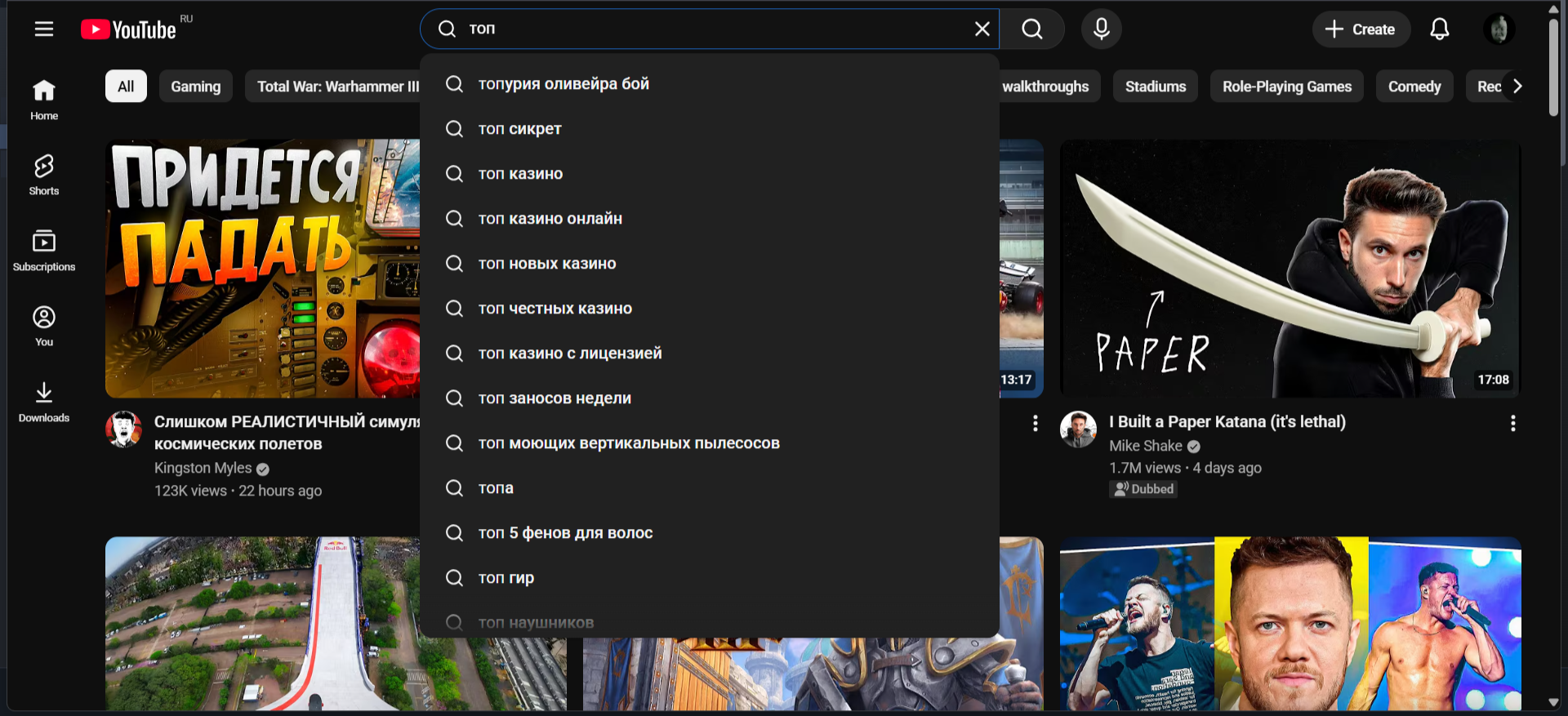Start voice search with the microphone

[x=1101, y=29]
